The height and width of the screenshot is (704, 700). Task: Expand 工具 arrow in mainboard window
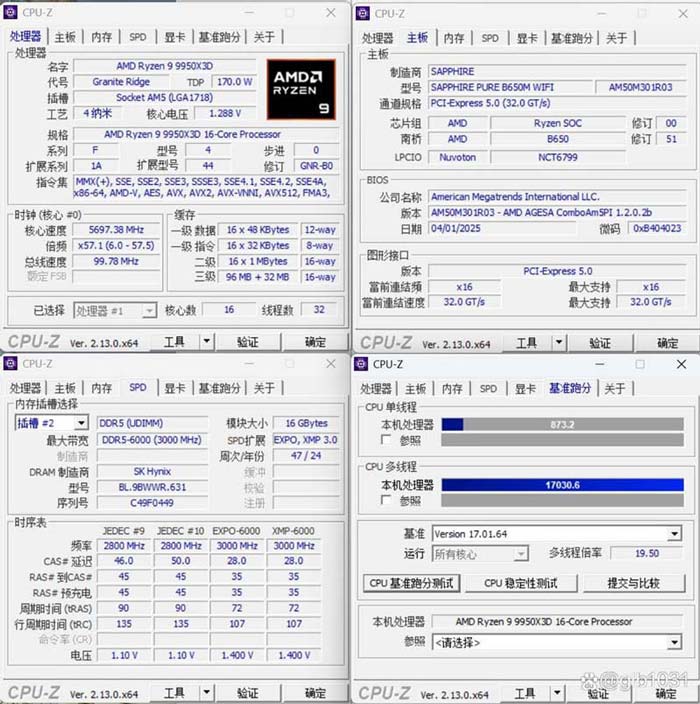coord(559,343)
